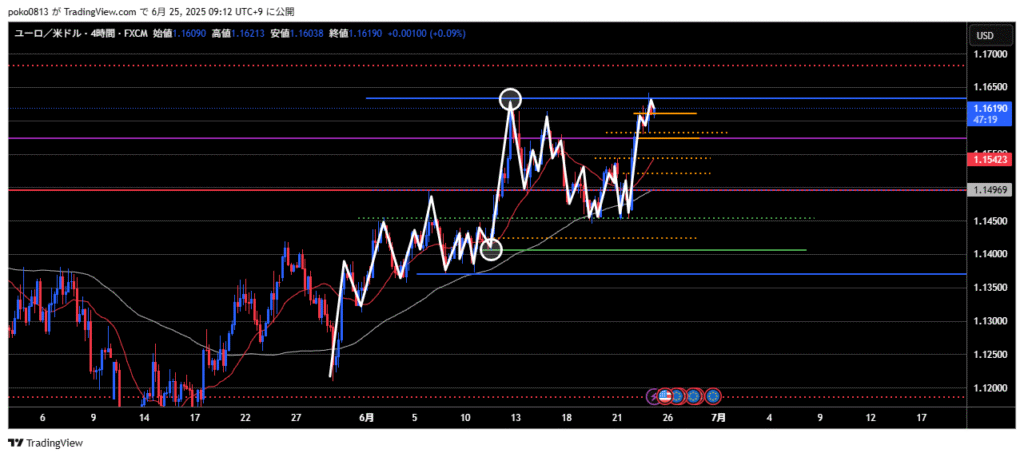
Task: Click the TradingView logo in the bottom-left
Action: (47, 443)
